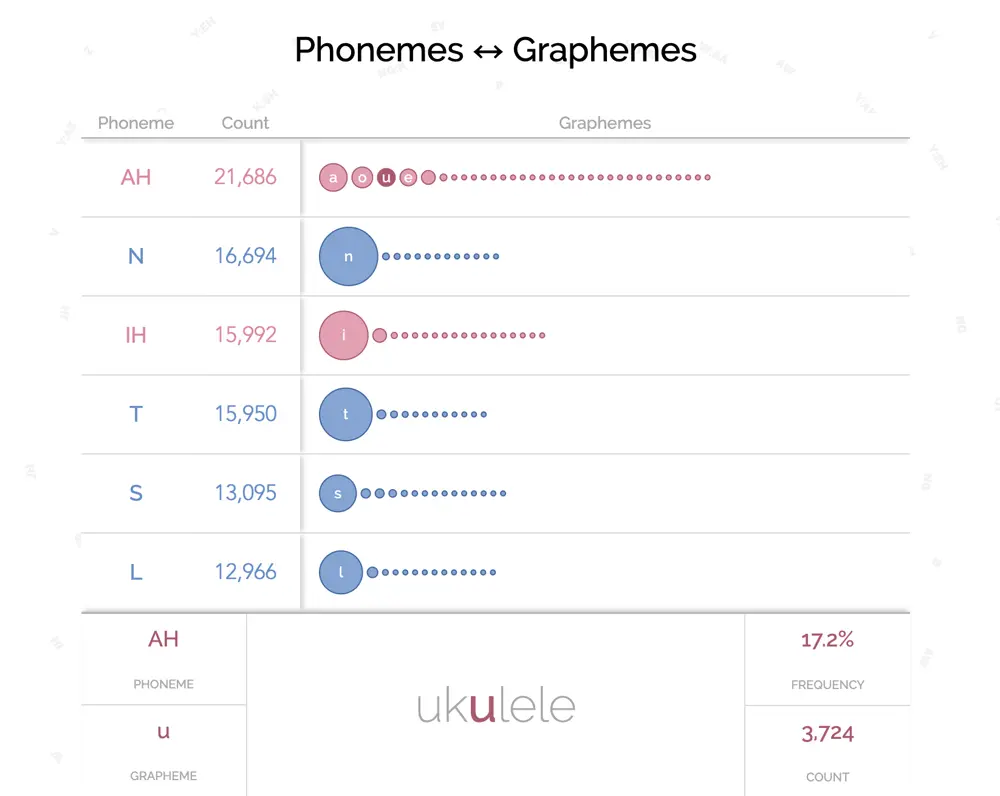Click the large pink 'i' grapheme circle

(x=344, y=335)
